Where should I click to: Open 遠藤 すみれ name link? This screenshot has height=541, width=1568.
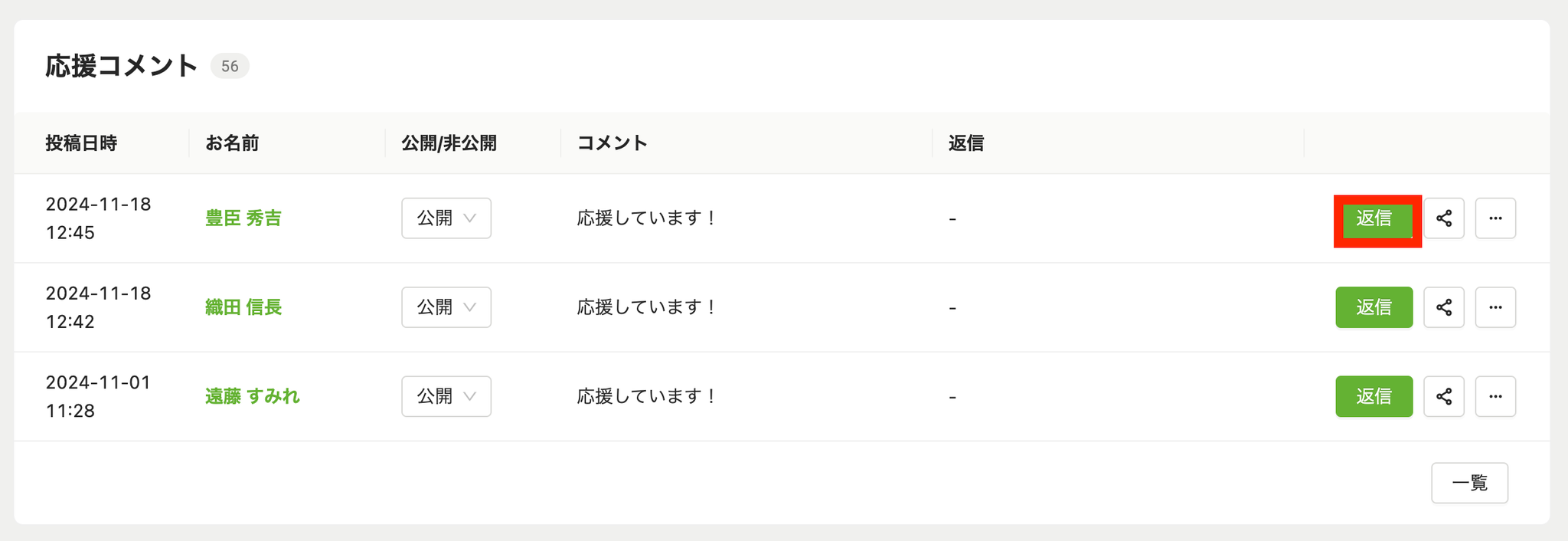(x=253, y=396)
